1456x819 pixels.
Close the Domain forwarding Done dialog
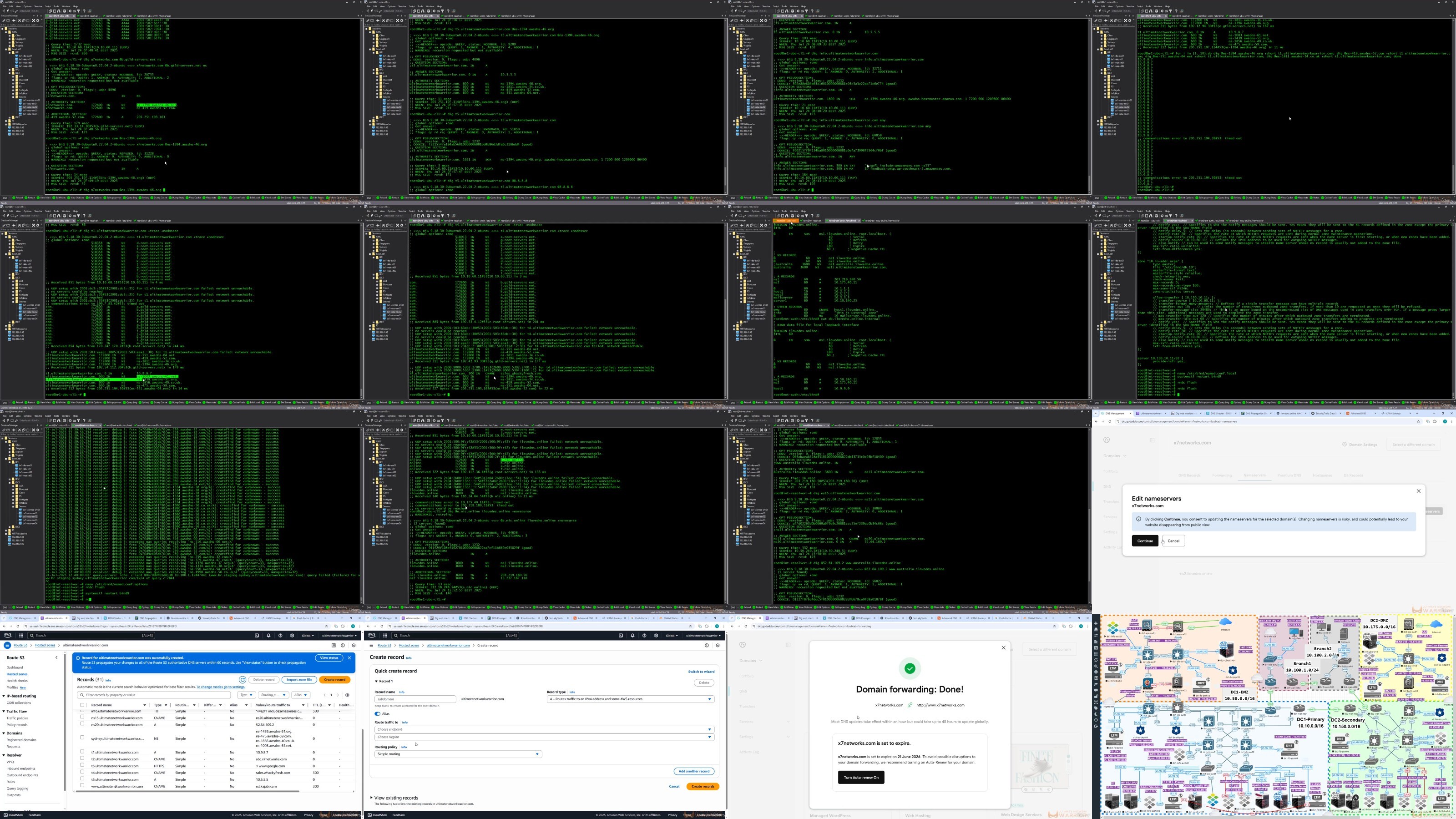tap(1004, 648)
